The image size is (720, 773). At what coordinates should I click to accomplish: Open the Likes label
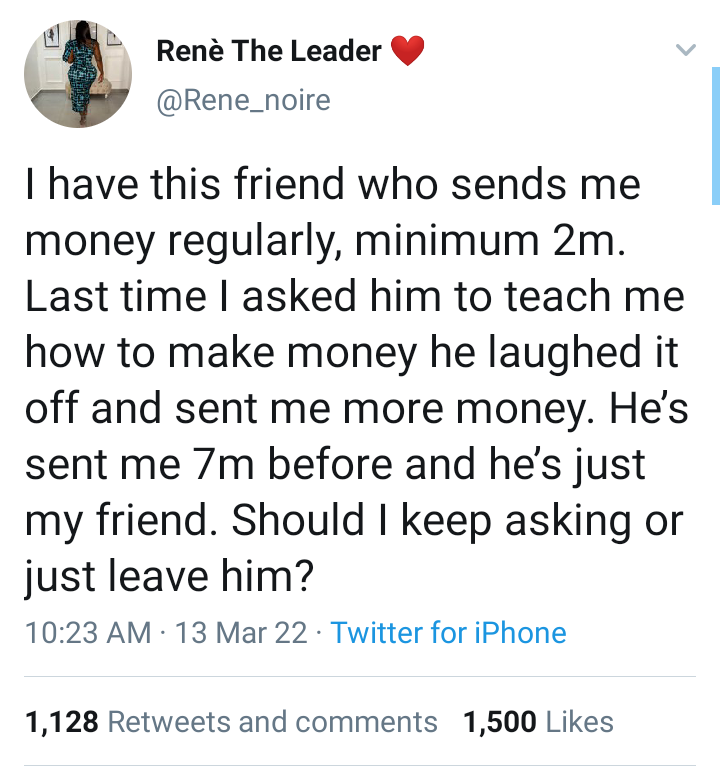(x=580, y=721)
